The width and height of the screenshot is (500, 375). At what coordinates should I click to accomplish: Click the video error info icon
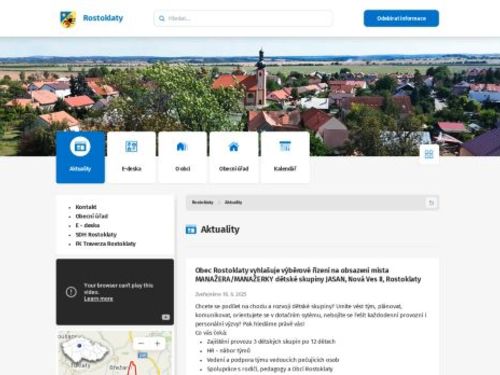point(71,292)
